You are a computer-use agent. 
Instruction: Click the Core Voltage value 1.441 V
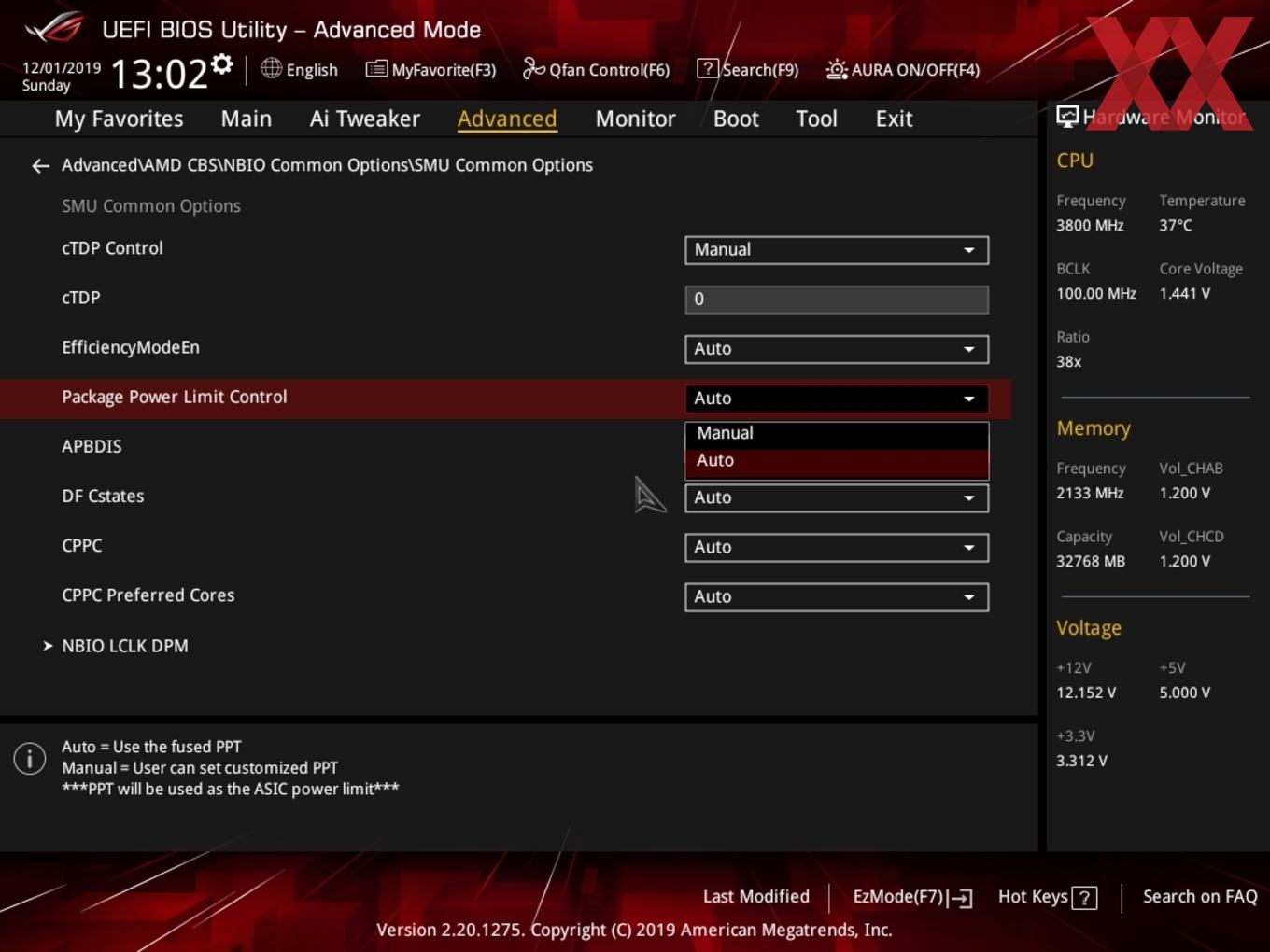1184,293
